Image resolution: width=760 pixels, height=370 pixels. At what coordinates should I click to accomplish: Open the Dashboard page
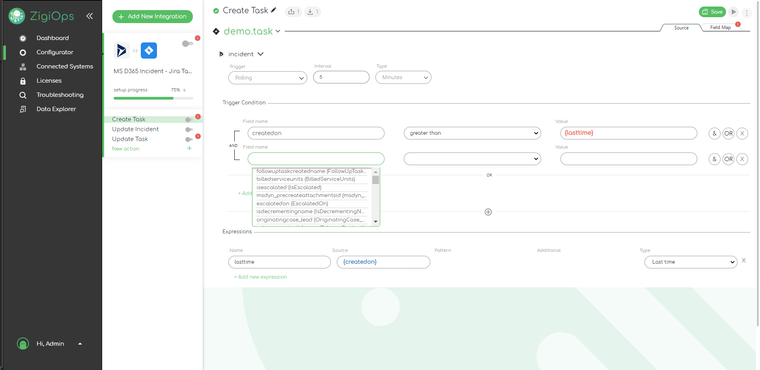coord(52,38)
